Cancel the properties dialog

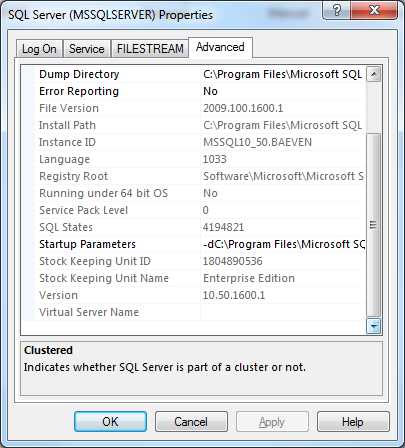coord(191,422)
